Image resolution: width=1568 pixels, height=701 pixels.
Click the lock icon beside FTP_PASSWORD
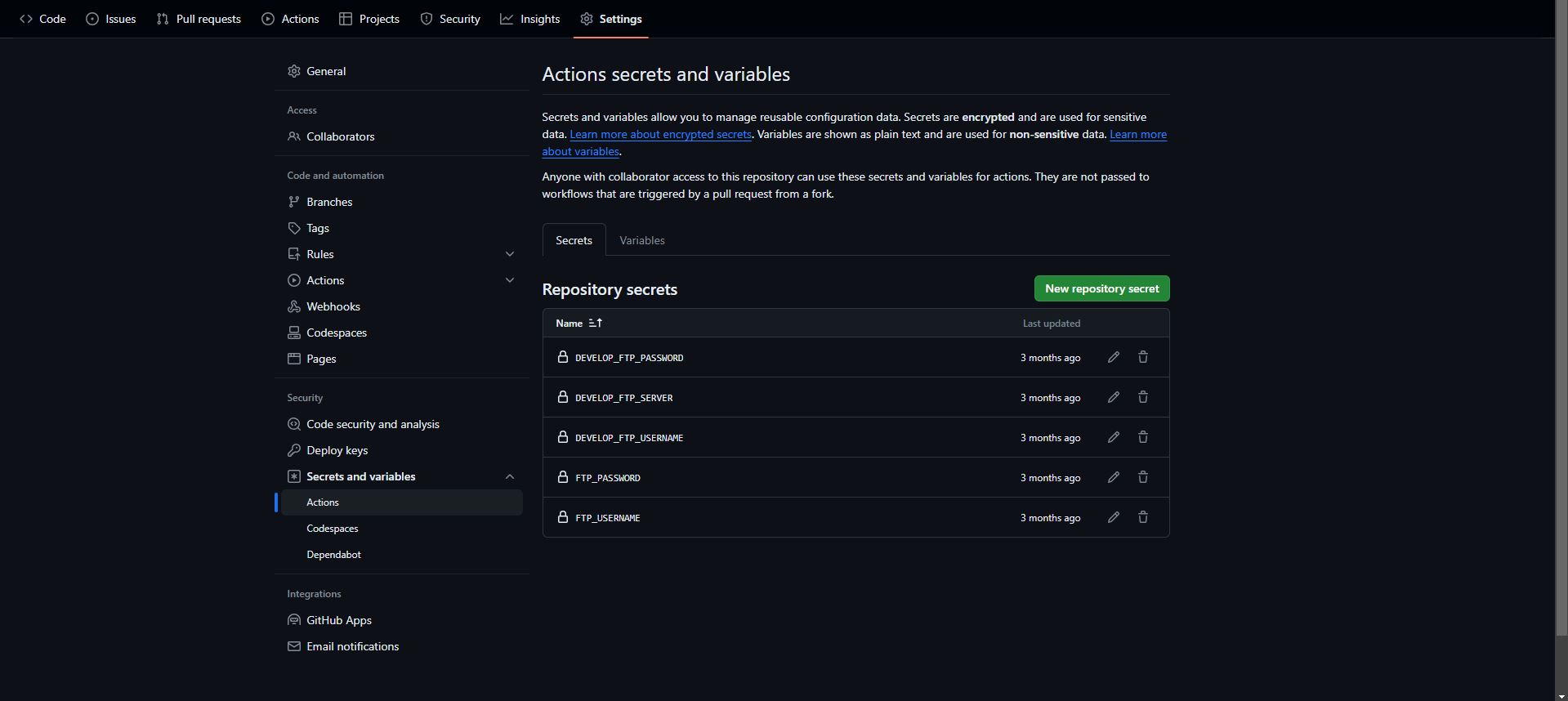point(562,477)
